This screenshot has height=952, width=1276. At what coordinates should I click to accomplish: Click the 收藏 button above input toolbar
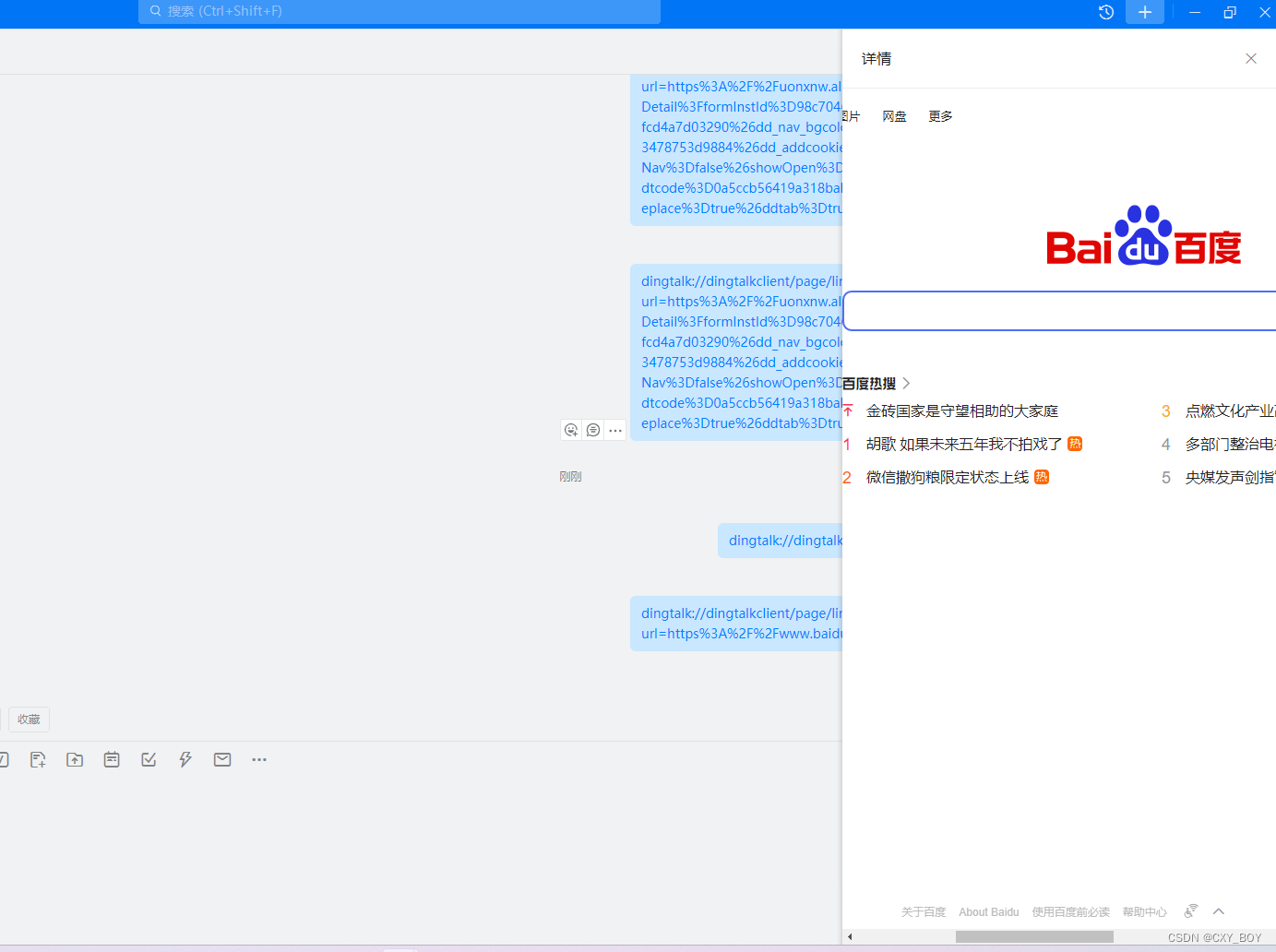click(x=29, y=720)
